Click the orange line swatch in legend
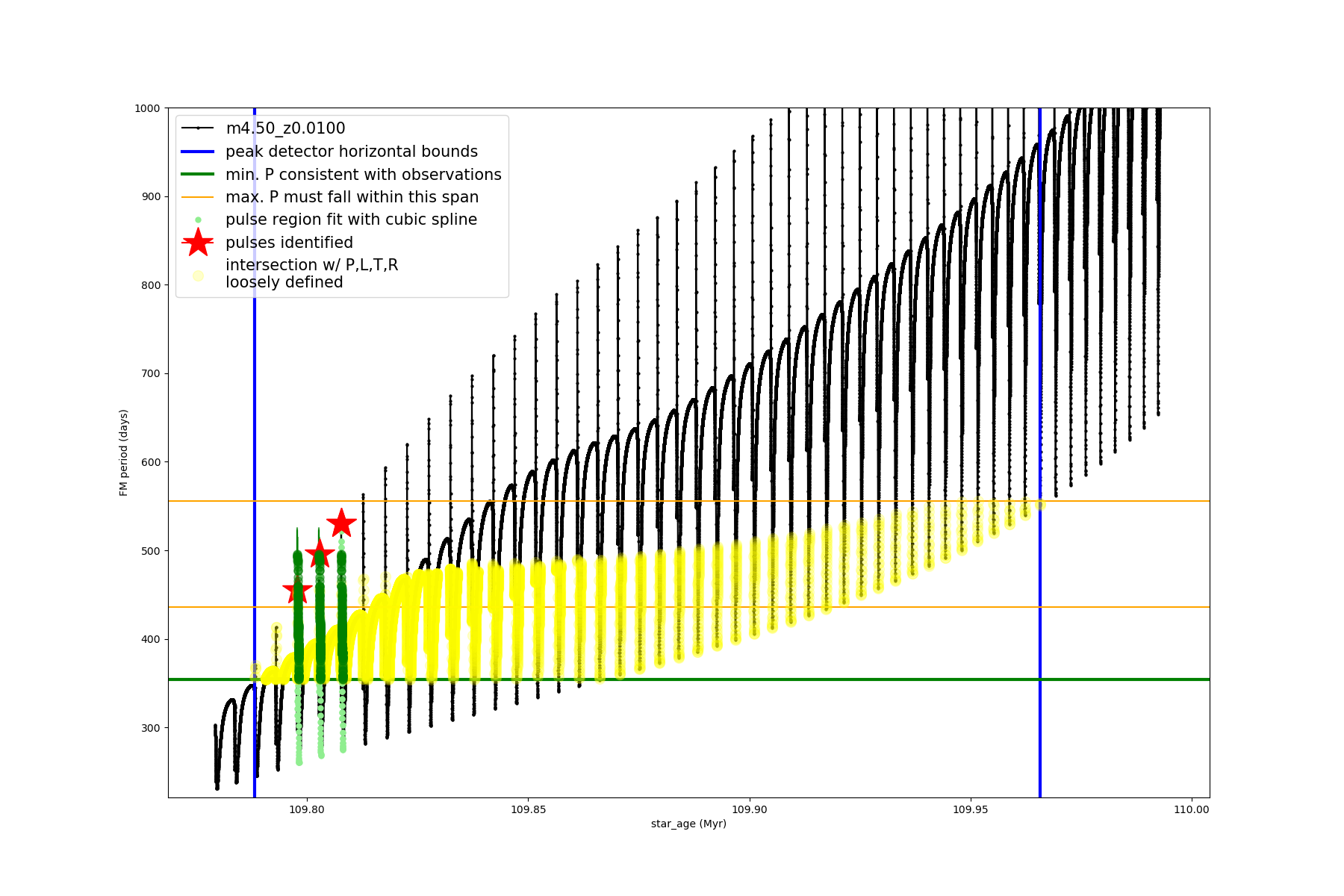1344x896 pixels. [x=198, y=197]
